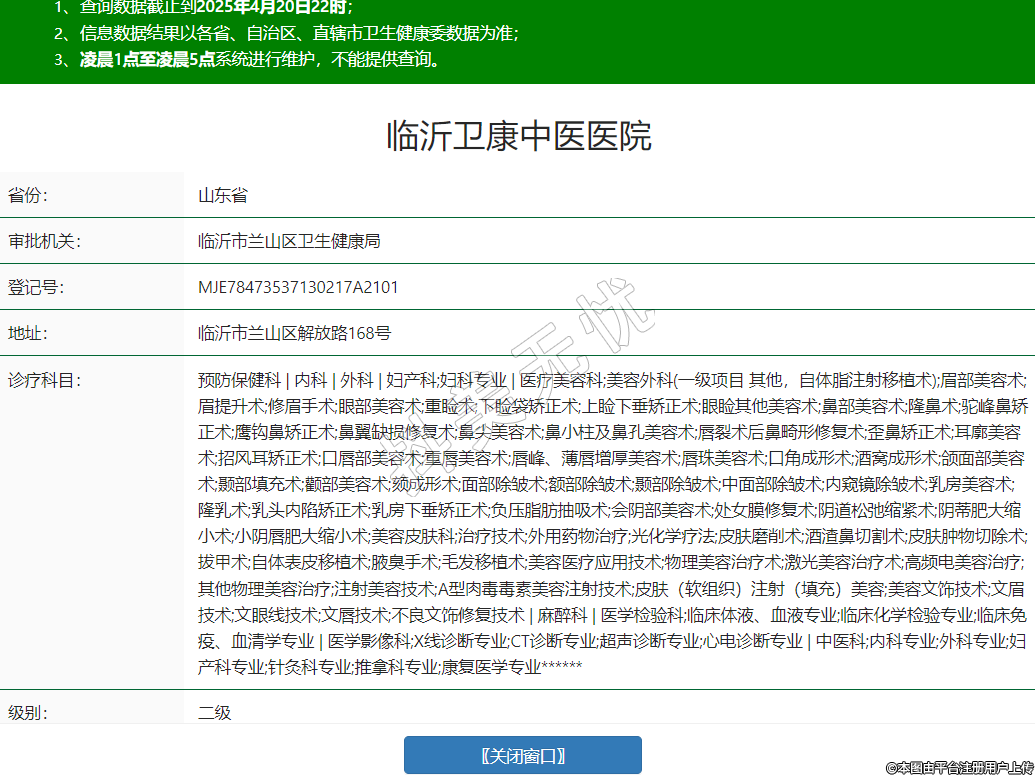Screen dimensions: 1035x775
Task: Select the hospital title 临沂卫康中医医院
Action: coord(518,135)
